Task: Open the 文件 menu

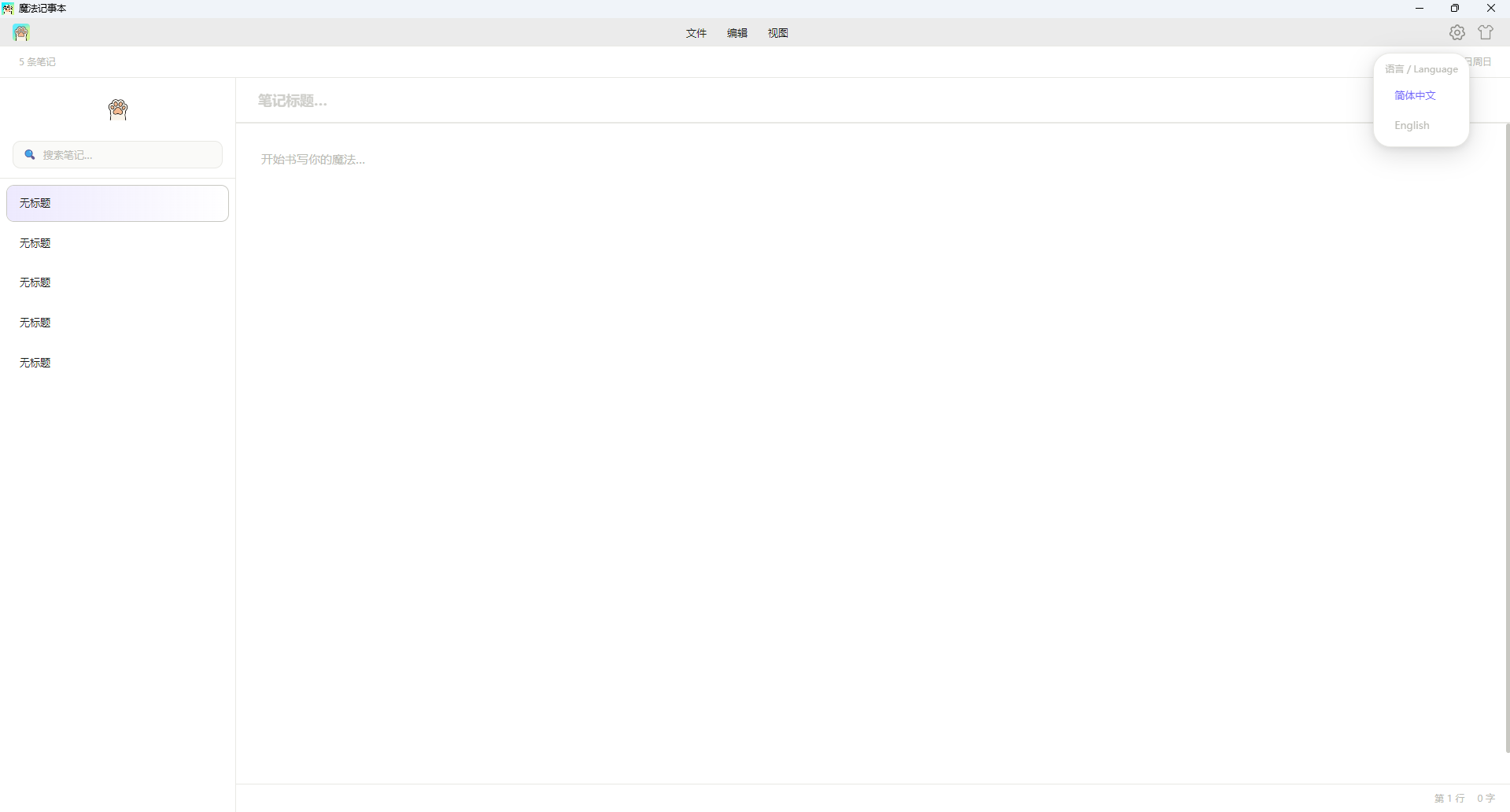Action: [x=696, y=33]
